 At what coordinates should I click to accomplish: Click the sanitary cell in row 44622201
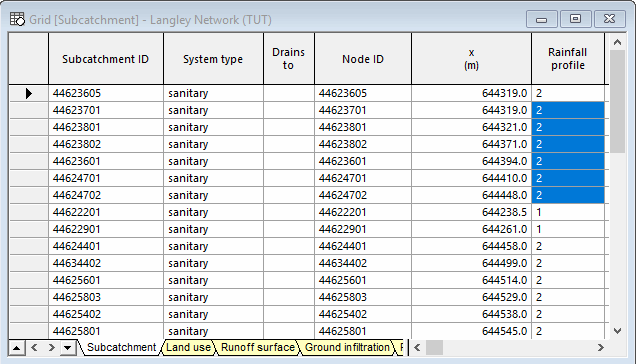pos(213,212)
